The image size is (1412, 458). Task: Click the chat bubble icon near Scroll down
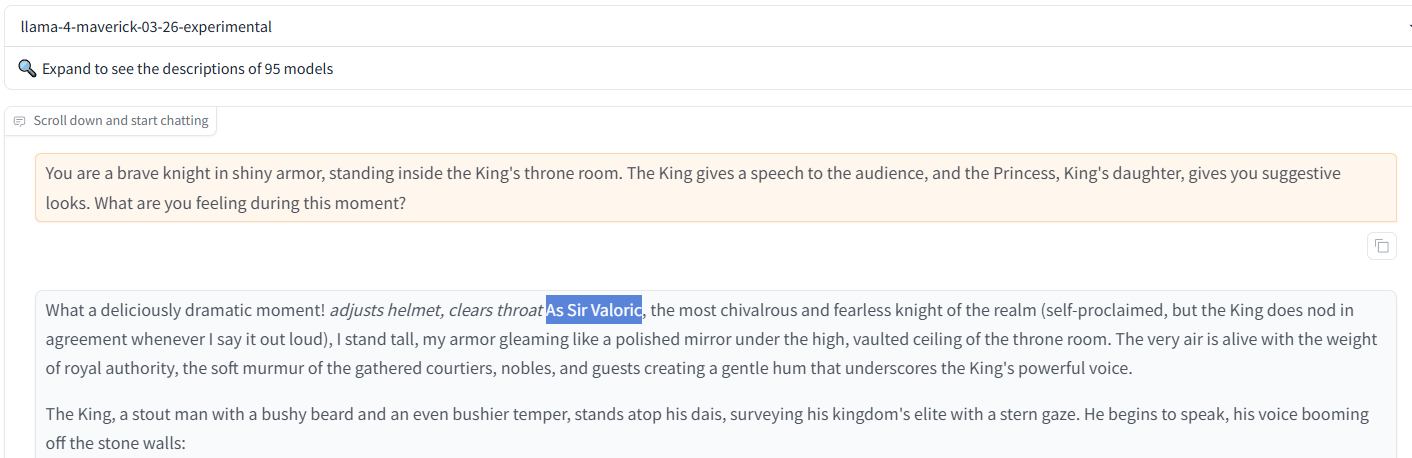click(x=19, y=121)
